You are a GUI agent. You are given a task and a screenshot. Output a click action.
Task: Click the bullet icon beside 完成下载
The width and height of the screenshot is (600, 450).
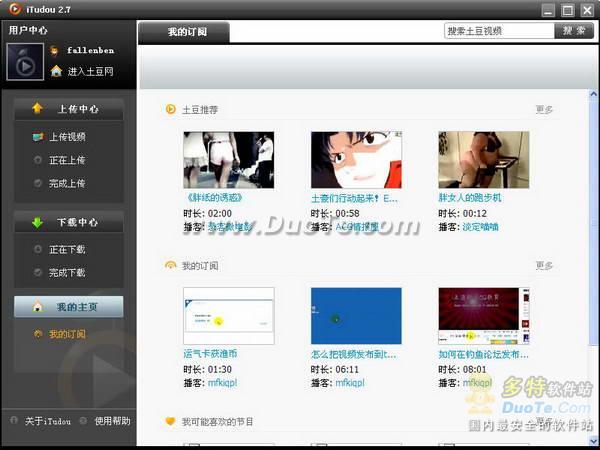(x=38, y=272)
